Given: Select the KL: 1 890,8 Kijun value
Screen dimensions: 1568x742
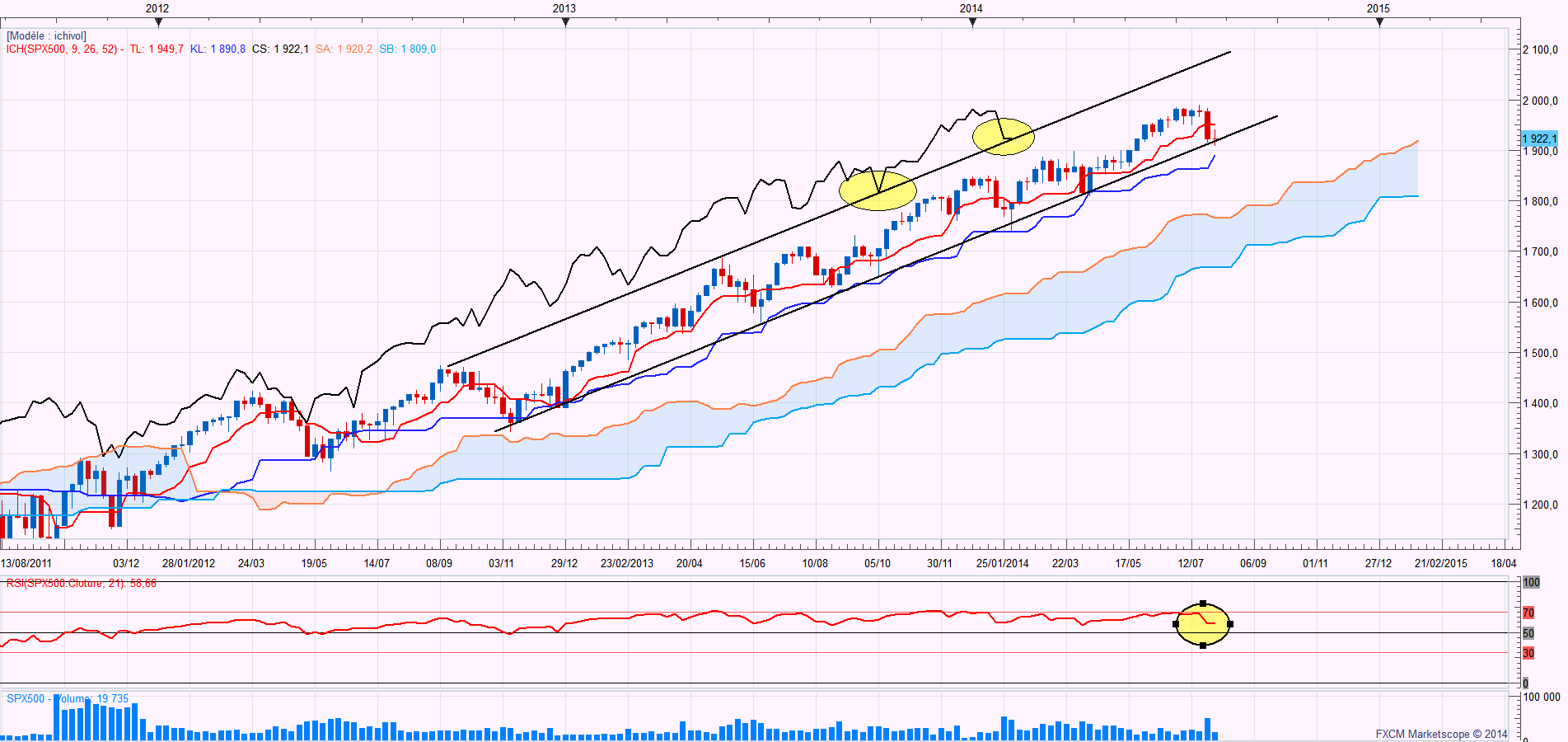Looking at the screenshot, I should (218, 49).
